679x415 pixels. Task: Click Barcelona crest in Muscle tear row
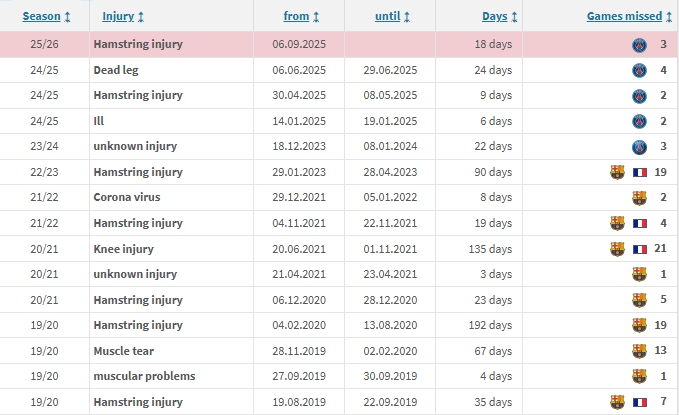tap(639, 351)
